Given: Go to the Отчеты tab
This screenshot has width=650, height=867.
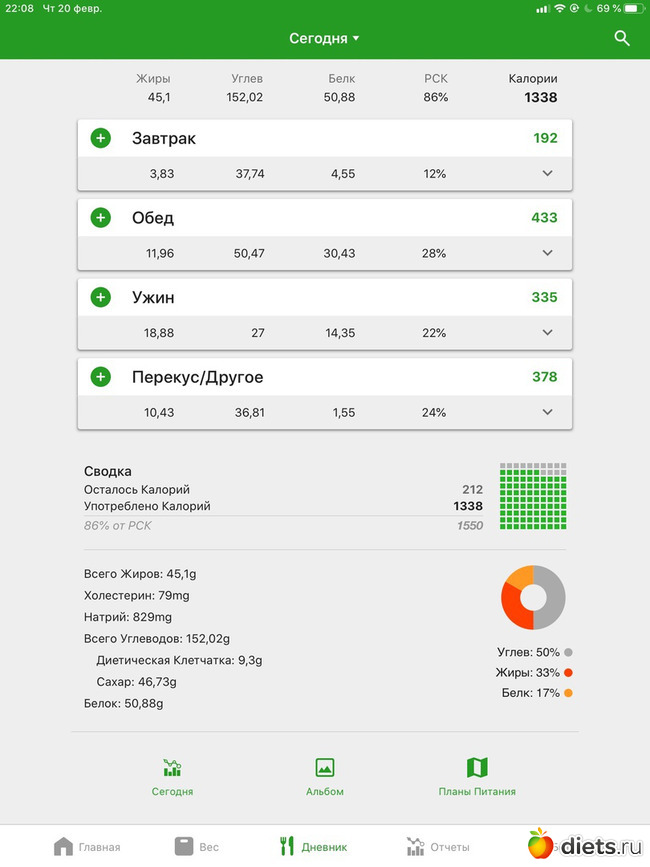Looking at the screenshot, I should 438,846.
